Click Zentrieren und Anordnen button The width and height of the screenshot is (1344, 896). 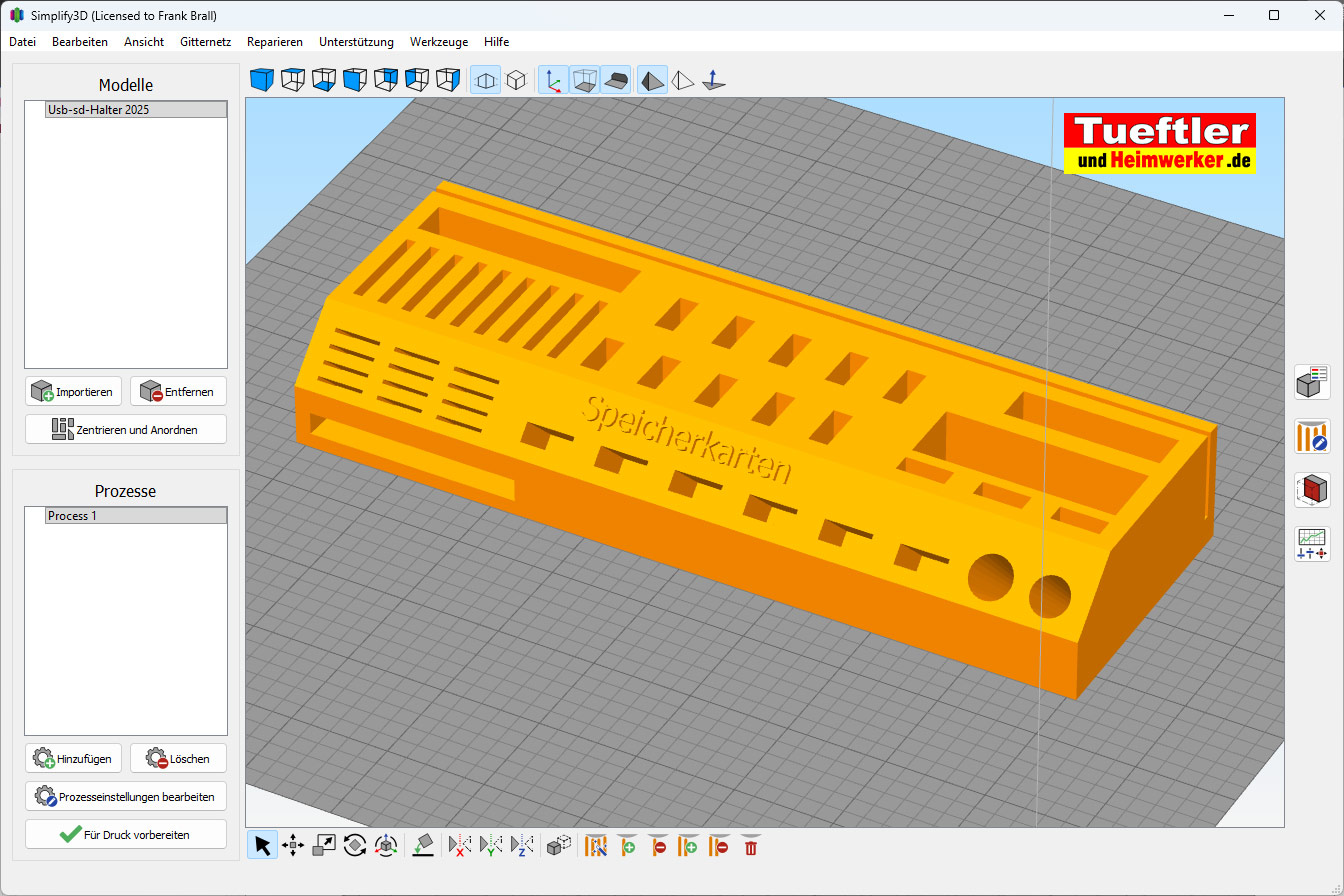click(x=126, y=429)
